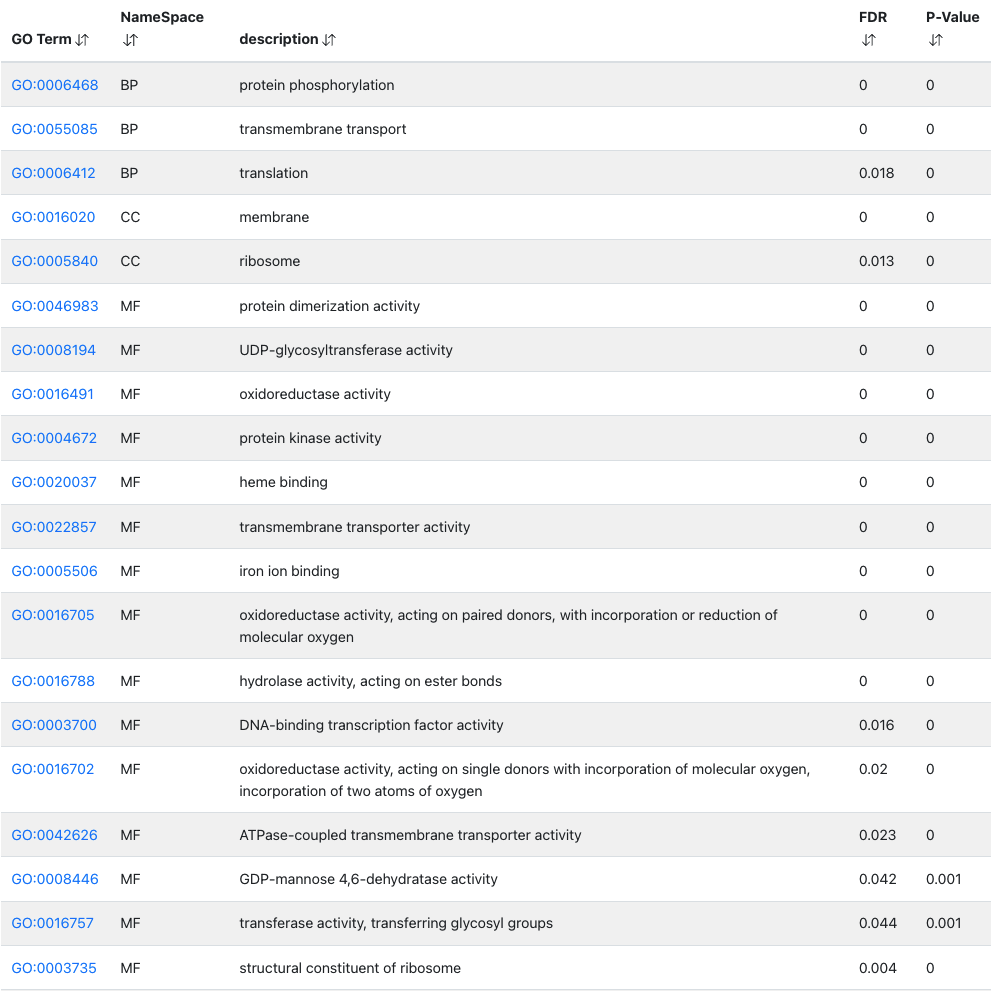Select the GO:0016491 oxidoreductase link
Screen dimensions: 991x991
pyautogui.click(x=53, y=394)
